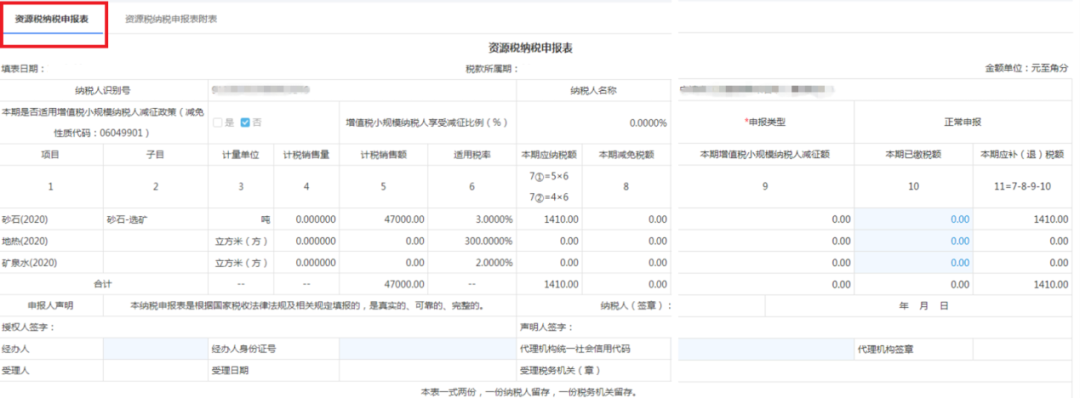Click the 本期增值税小规模纳税人减征额 column header

point(765,154)
